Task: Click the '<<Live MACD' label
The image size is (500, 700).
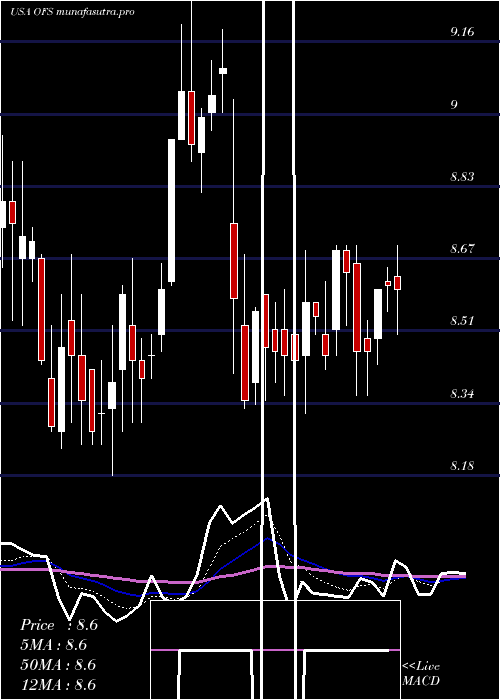Action: click(421, 674)
